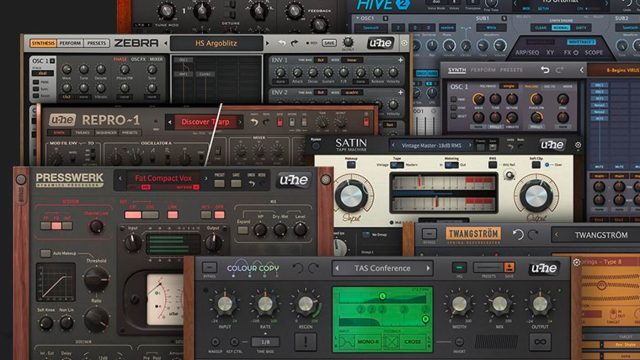Click the Colour Copy save icon
640x360 pixels.
pyautogui.click(x=509, y=267)
